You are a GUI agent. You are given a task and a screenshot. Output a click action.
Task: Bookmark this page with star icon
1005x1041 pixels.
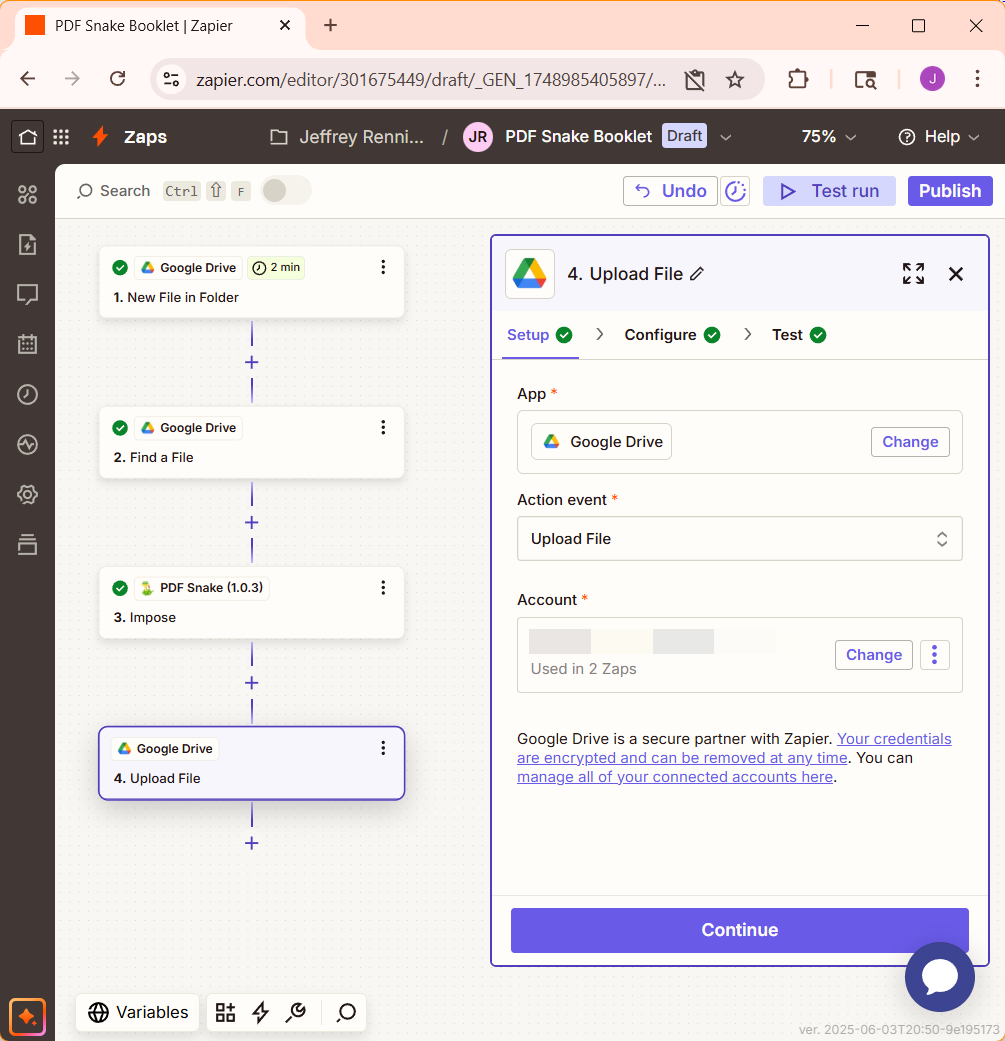point(734,80)
